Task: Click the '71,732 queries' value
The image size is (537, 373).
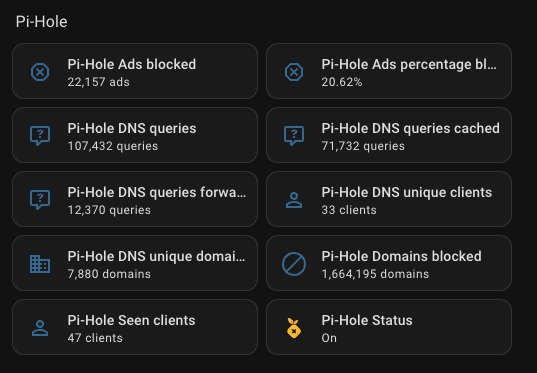Action: [x=363, y=146]
